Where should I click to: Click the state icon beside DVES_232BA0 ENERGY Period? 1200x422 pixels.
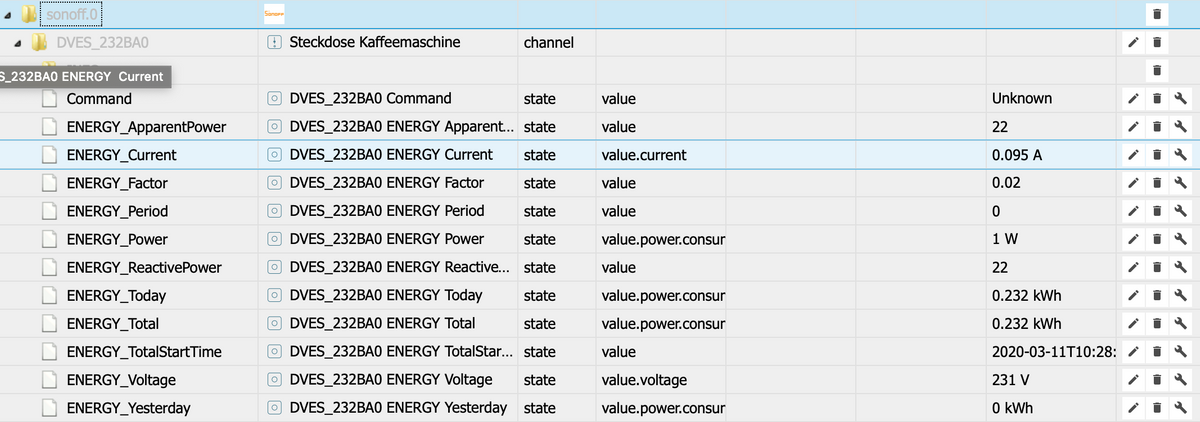pyautogui.click(x=275, y=211)
